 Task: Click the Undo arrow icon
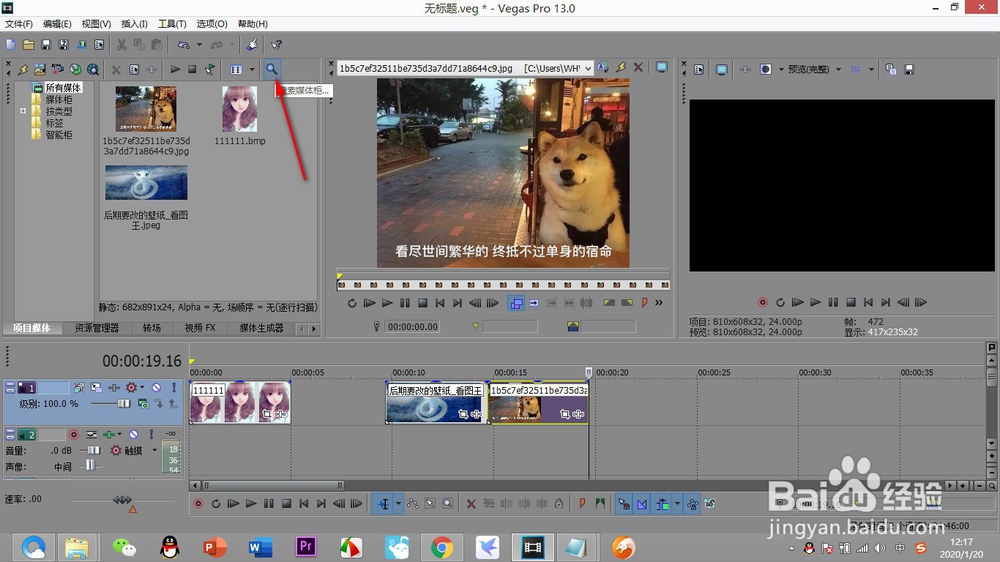184,45
